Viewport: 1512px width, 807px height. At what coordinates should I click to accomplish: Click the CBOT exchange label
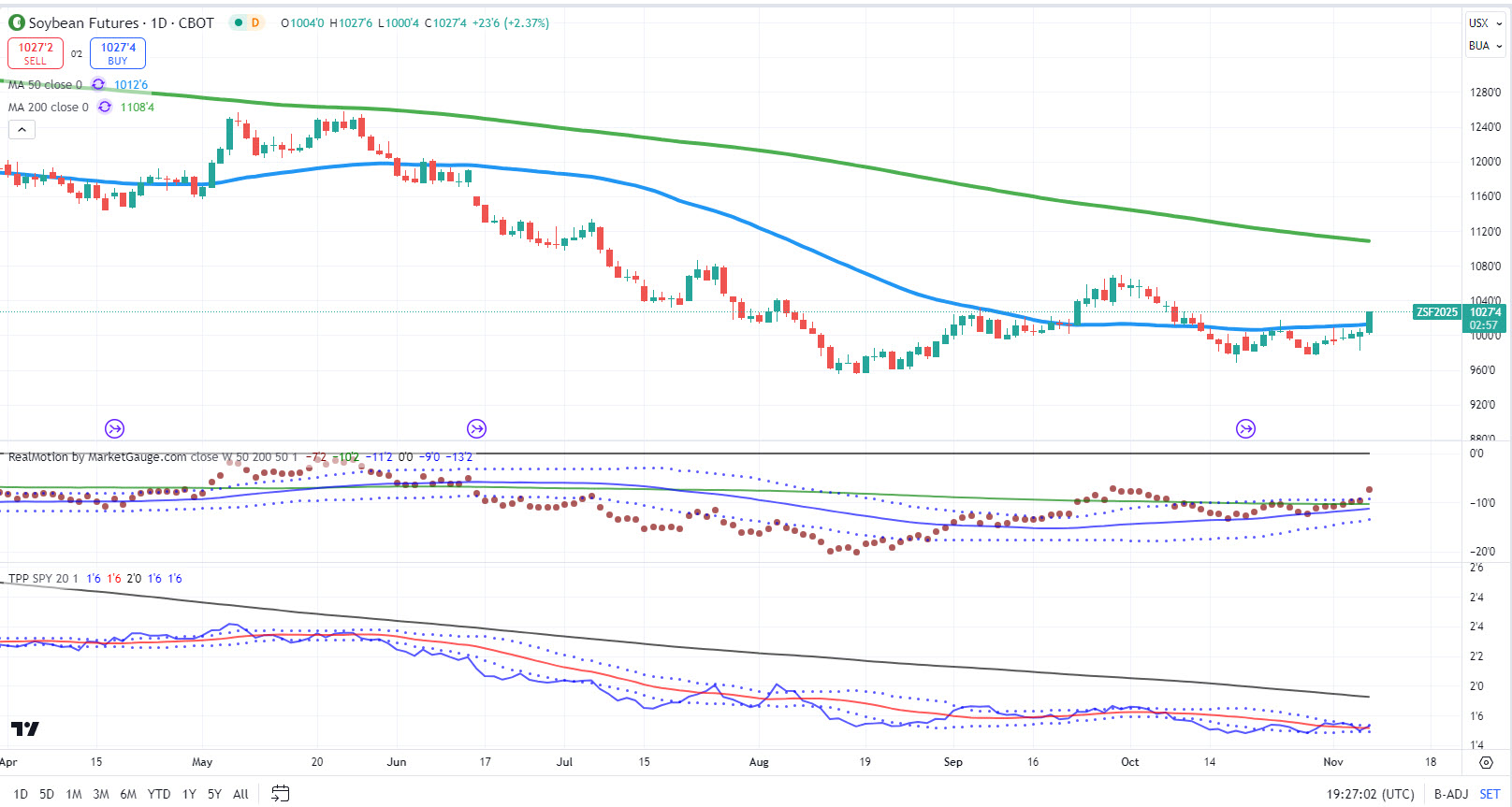pyautogui.click(x=196, y=22)
